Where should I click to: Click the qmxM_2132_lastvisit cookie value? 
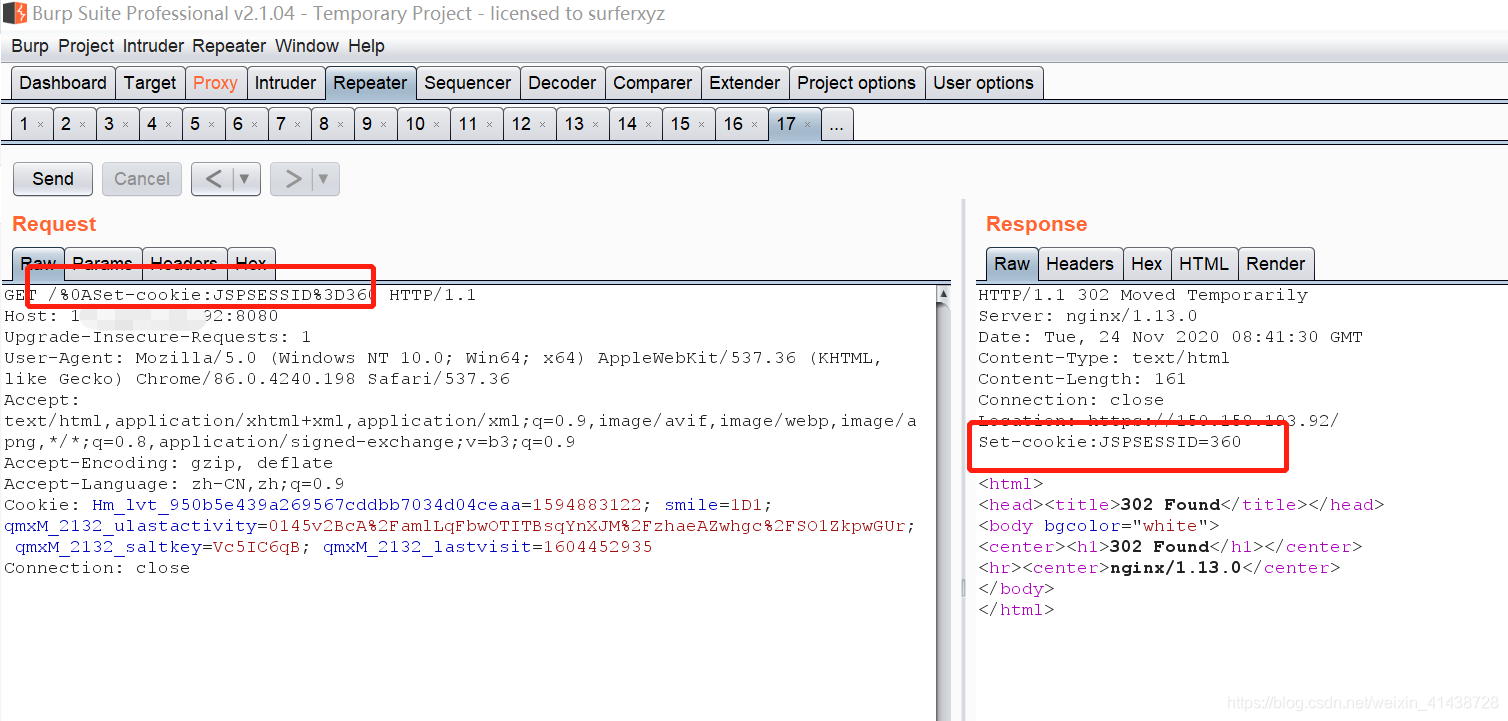(597, 547)
